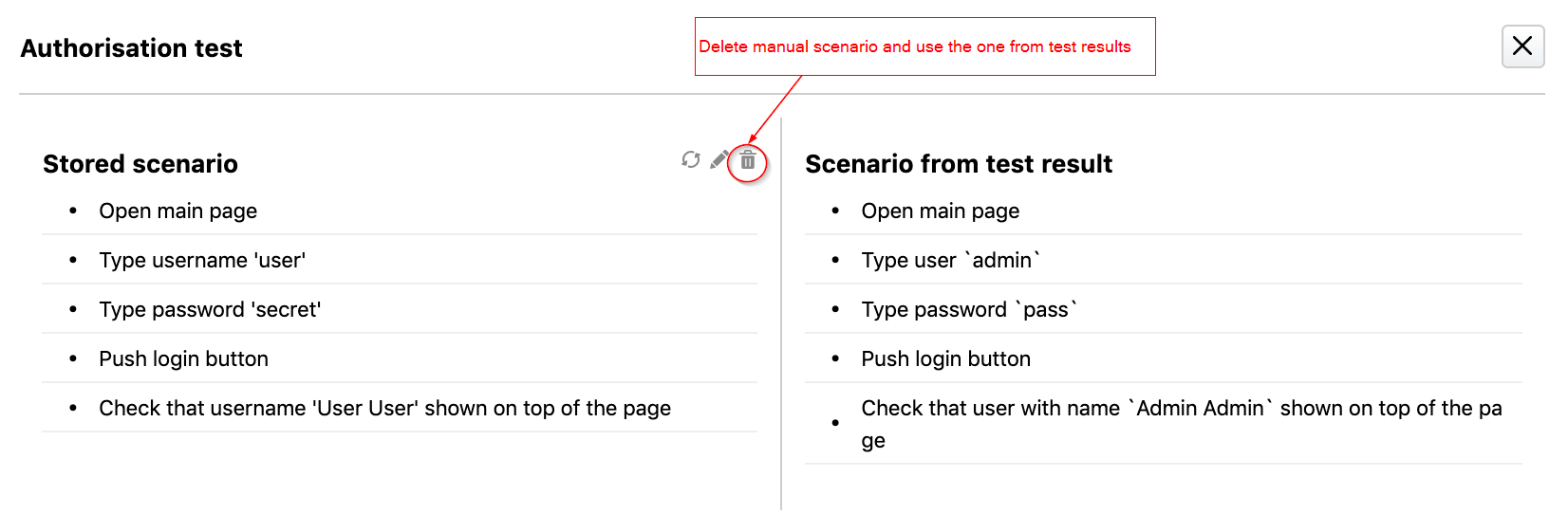Delete stored scenario using trash icon

(748, 161)
